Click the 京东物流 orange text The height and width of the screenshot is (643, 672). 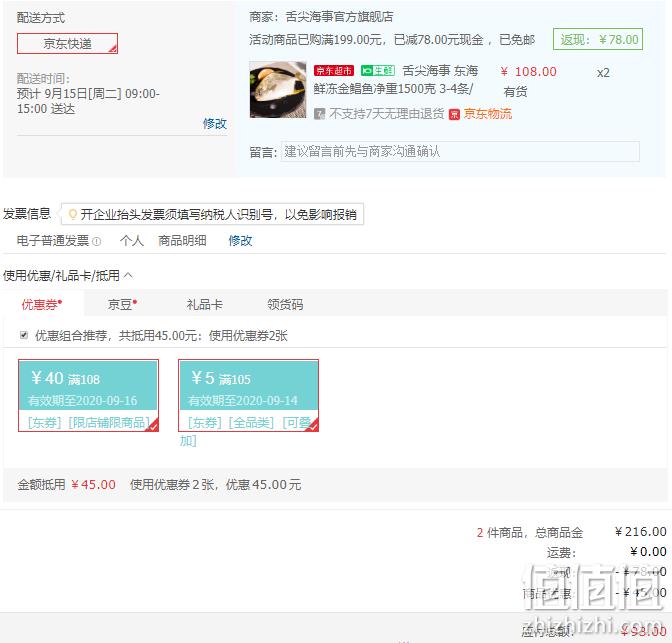click(x=488, y=114)
